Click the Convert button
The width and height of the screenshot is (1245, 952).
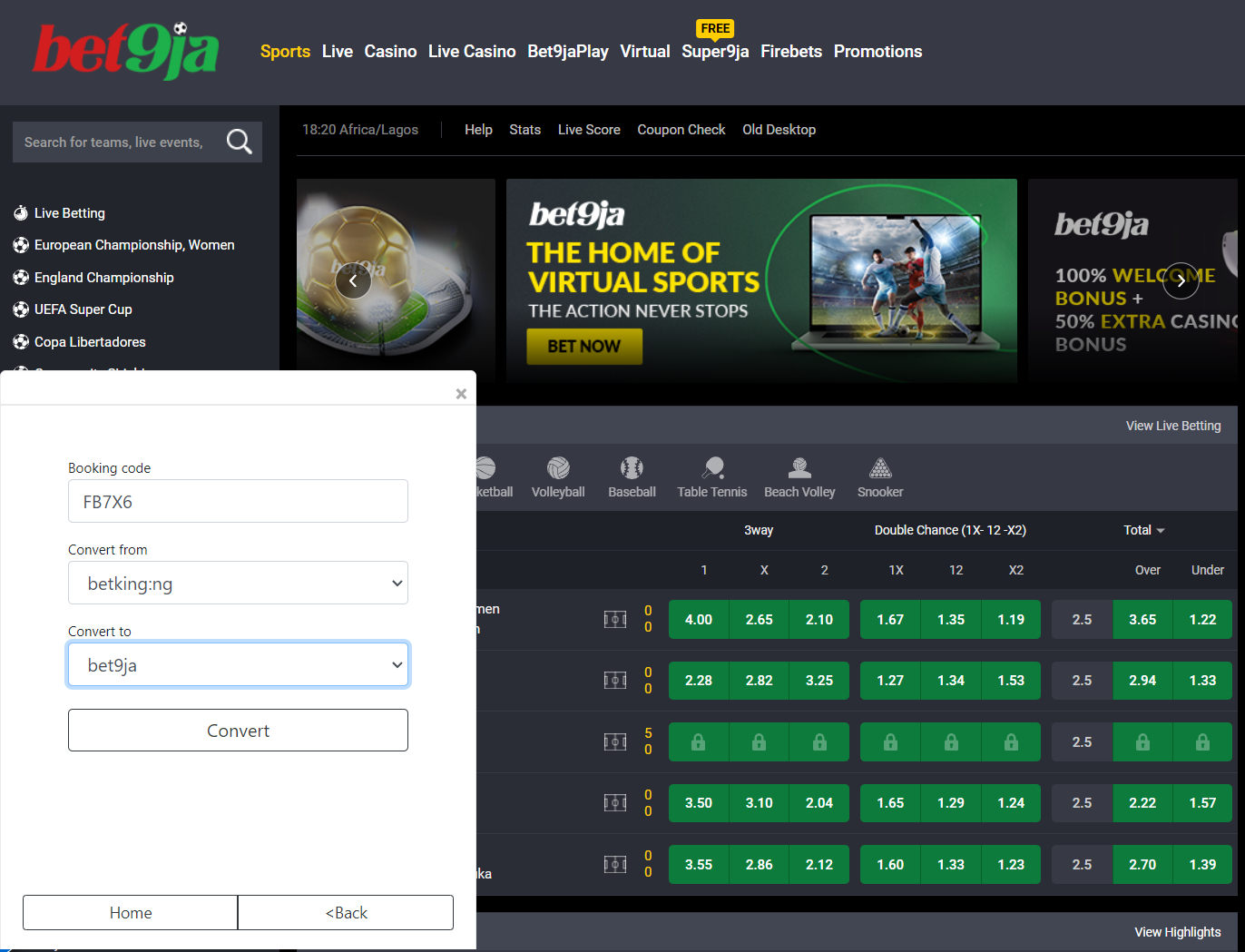(238, 731)
